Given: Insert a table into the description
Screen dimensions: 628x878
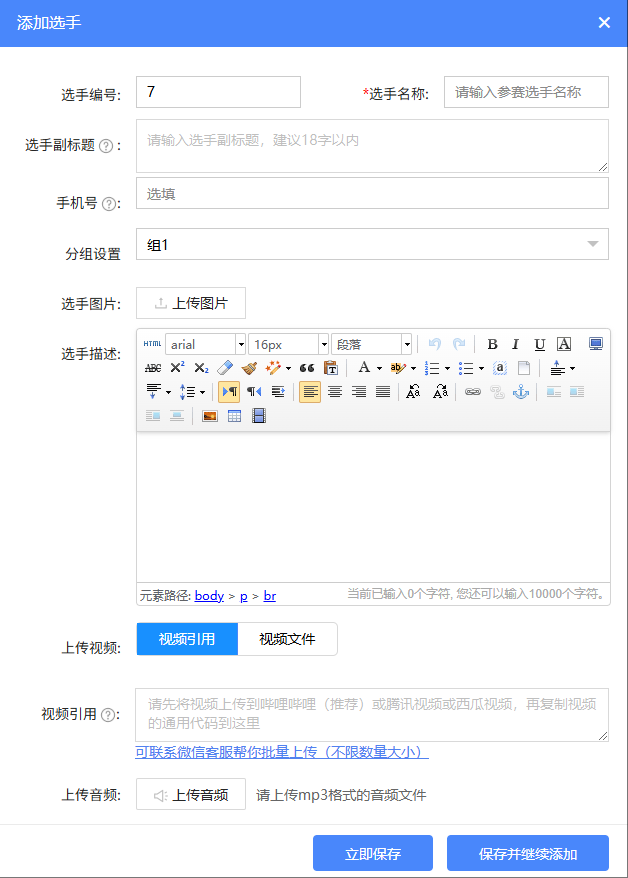Looking at the screenshot, I should point(234,416).
